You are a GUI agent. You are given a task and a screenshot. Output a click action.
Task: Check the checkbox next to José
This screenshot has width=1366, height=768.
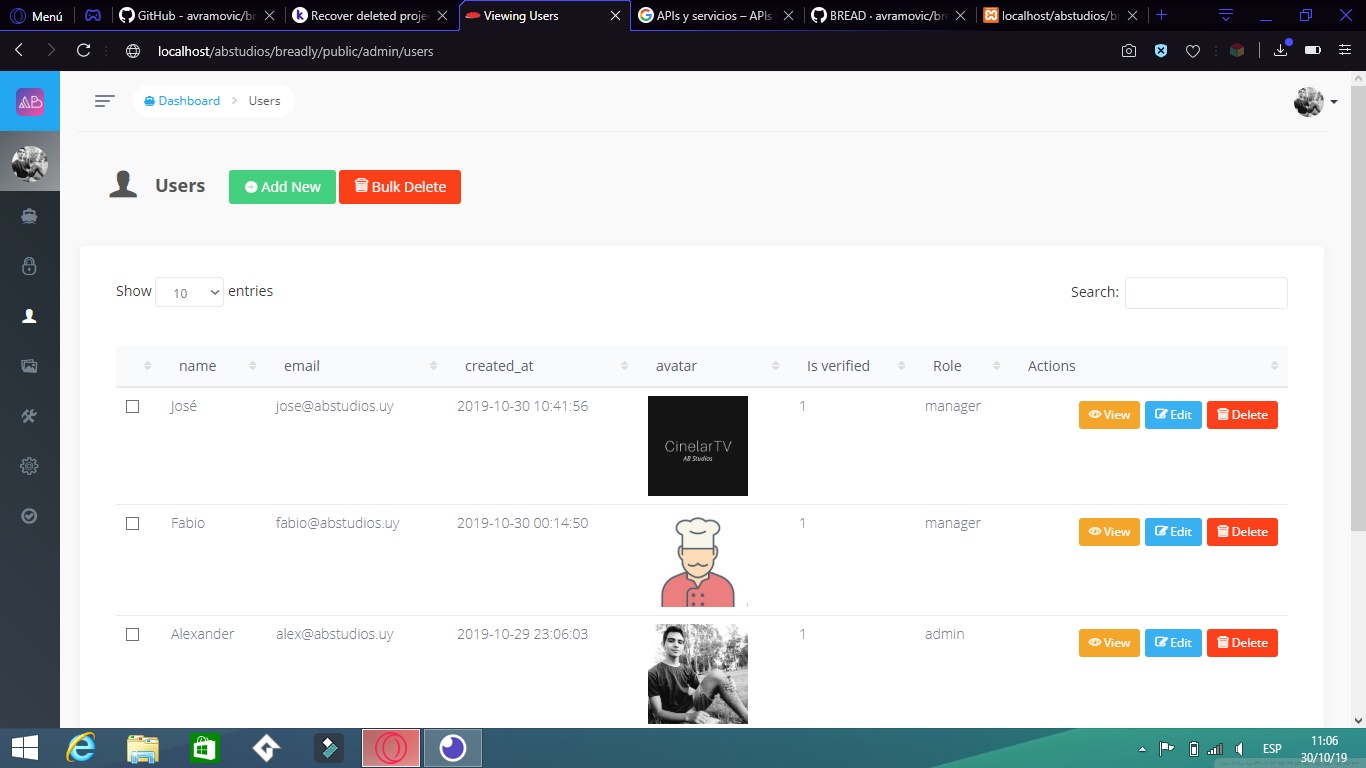pyautogui.click(x=133, y=406)
